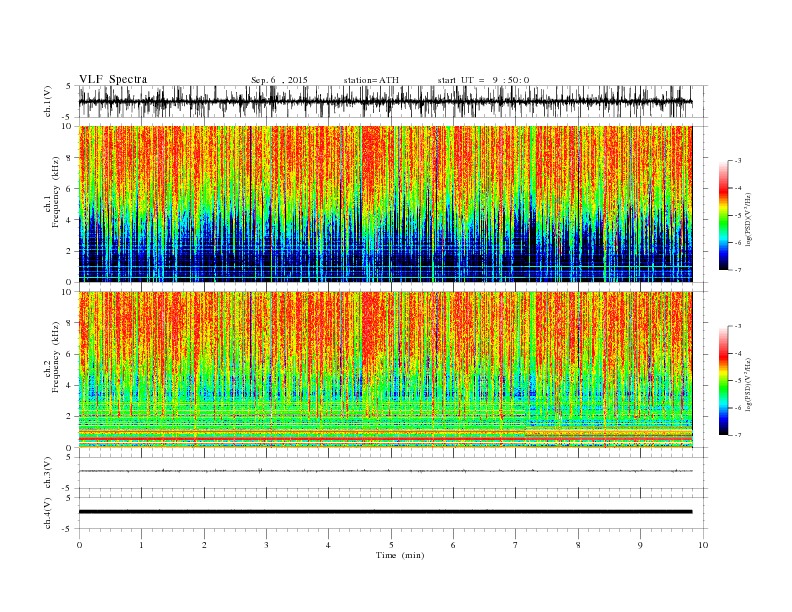This screenshot has width=792, height=612.
Task: Click the "6" kHz tick on ch.1 spectrogram
Action: [70, 189]
